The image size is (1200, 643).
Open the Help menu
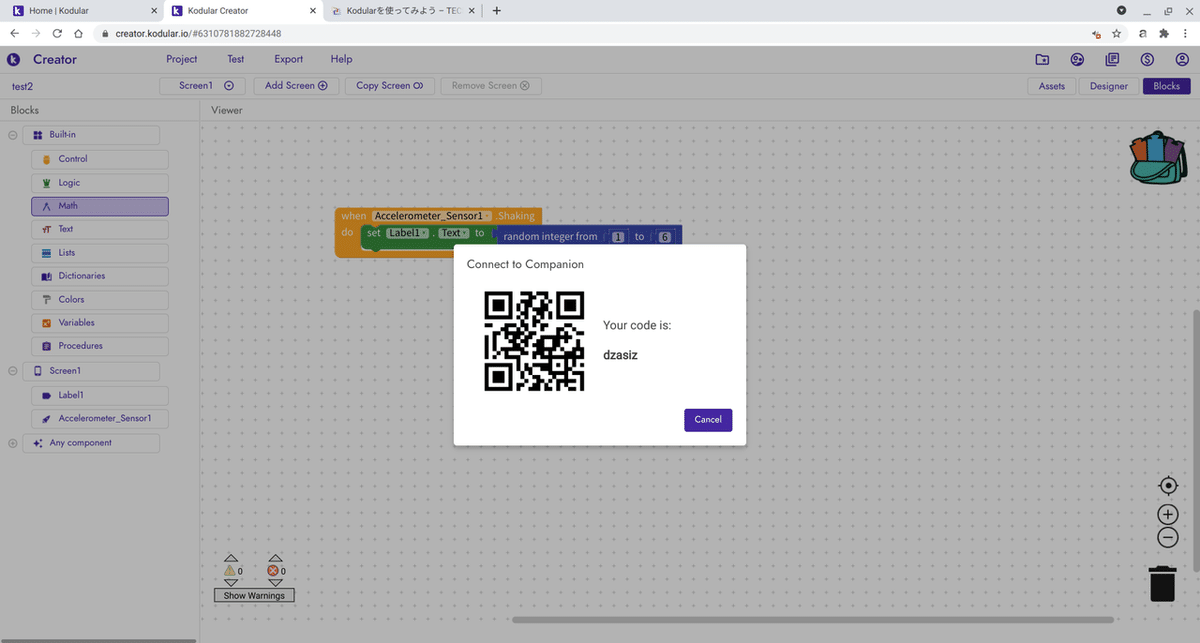point(341,59)
